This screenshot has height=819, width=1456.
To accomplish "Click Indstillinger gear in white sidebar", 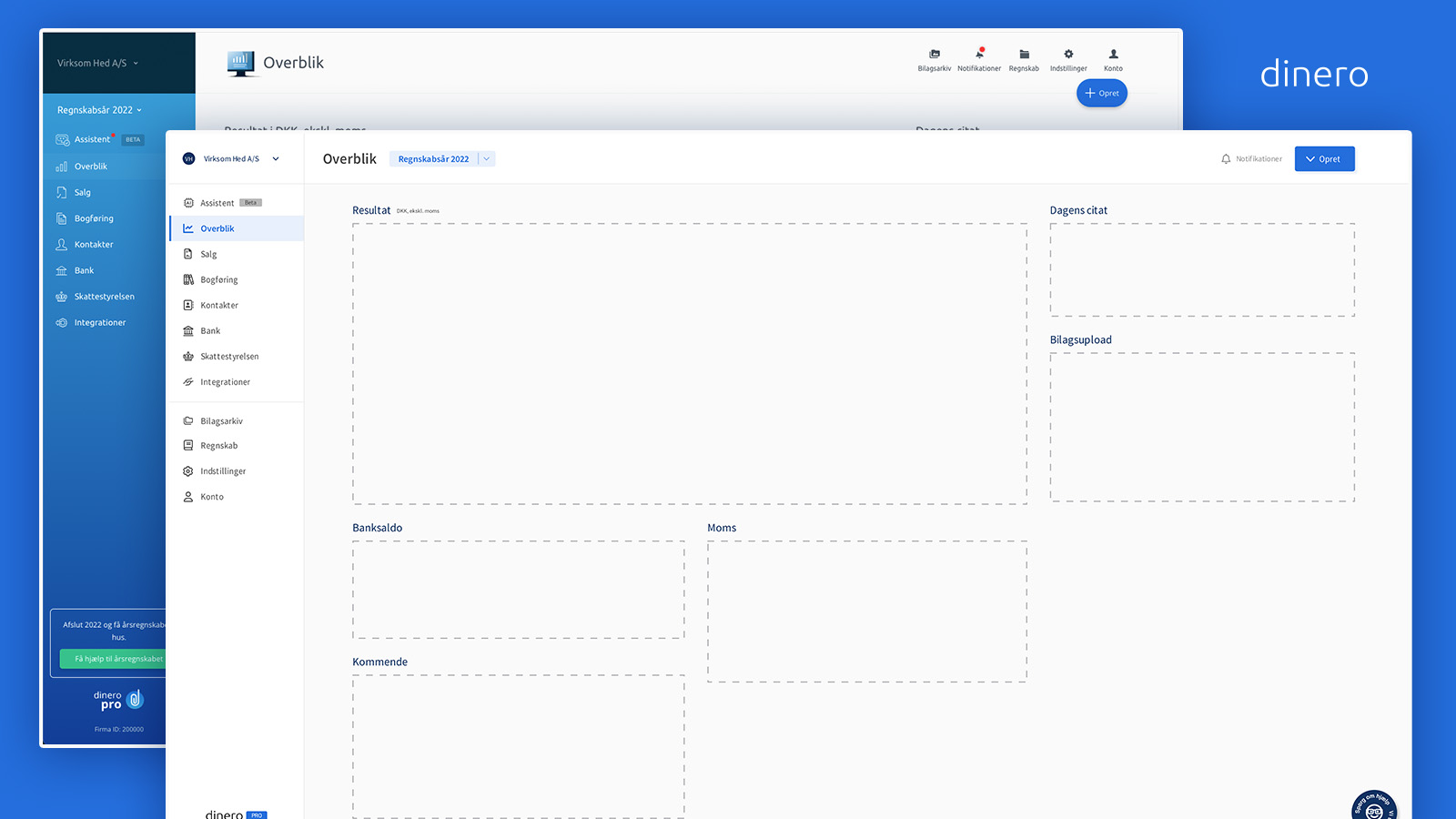I will click(x=188, y=471).
